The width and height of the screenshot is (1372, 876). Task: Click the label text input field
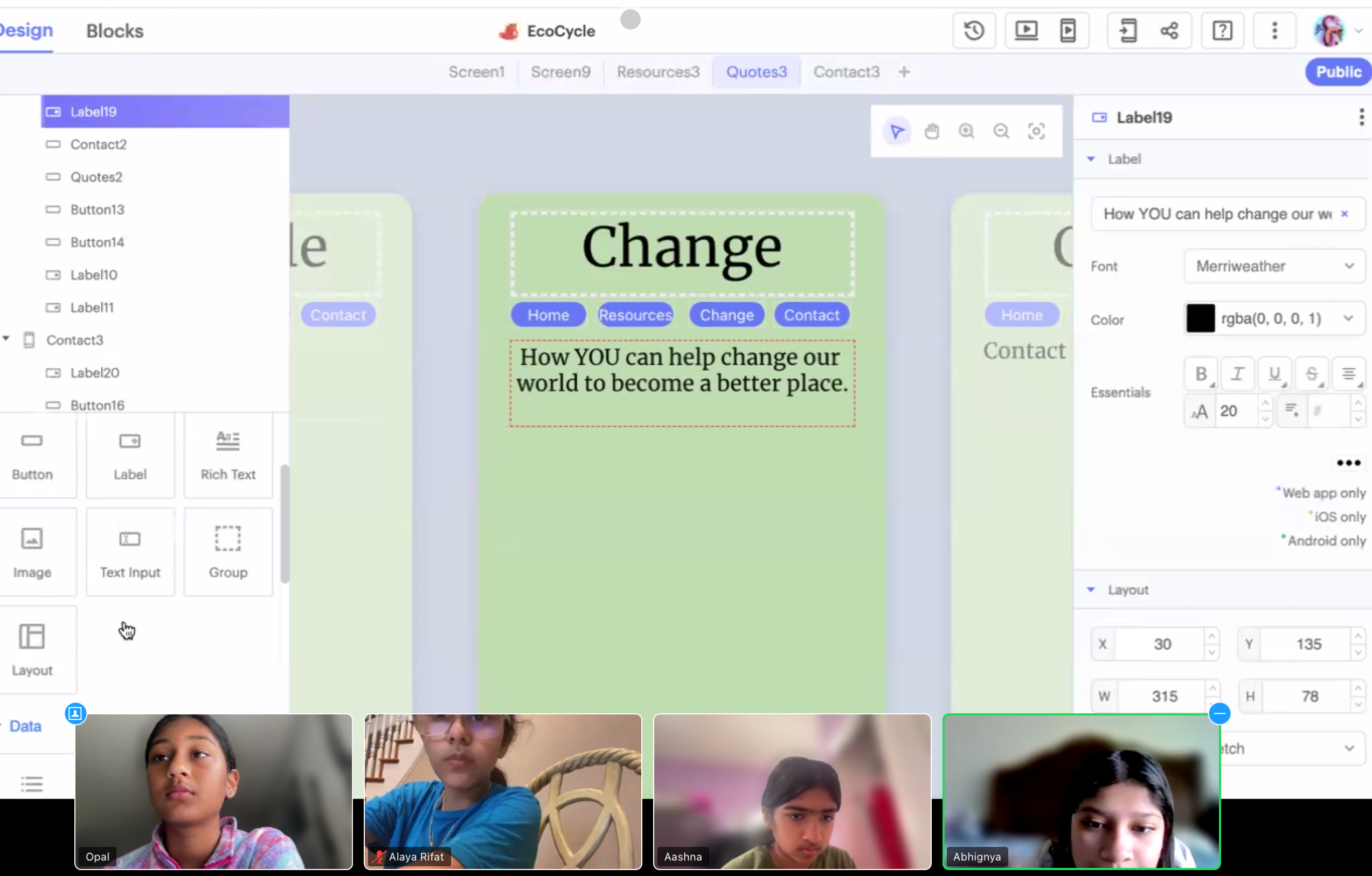click(1216, 214)
